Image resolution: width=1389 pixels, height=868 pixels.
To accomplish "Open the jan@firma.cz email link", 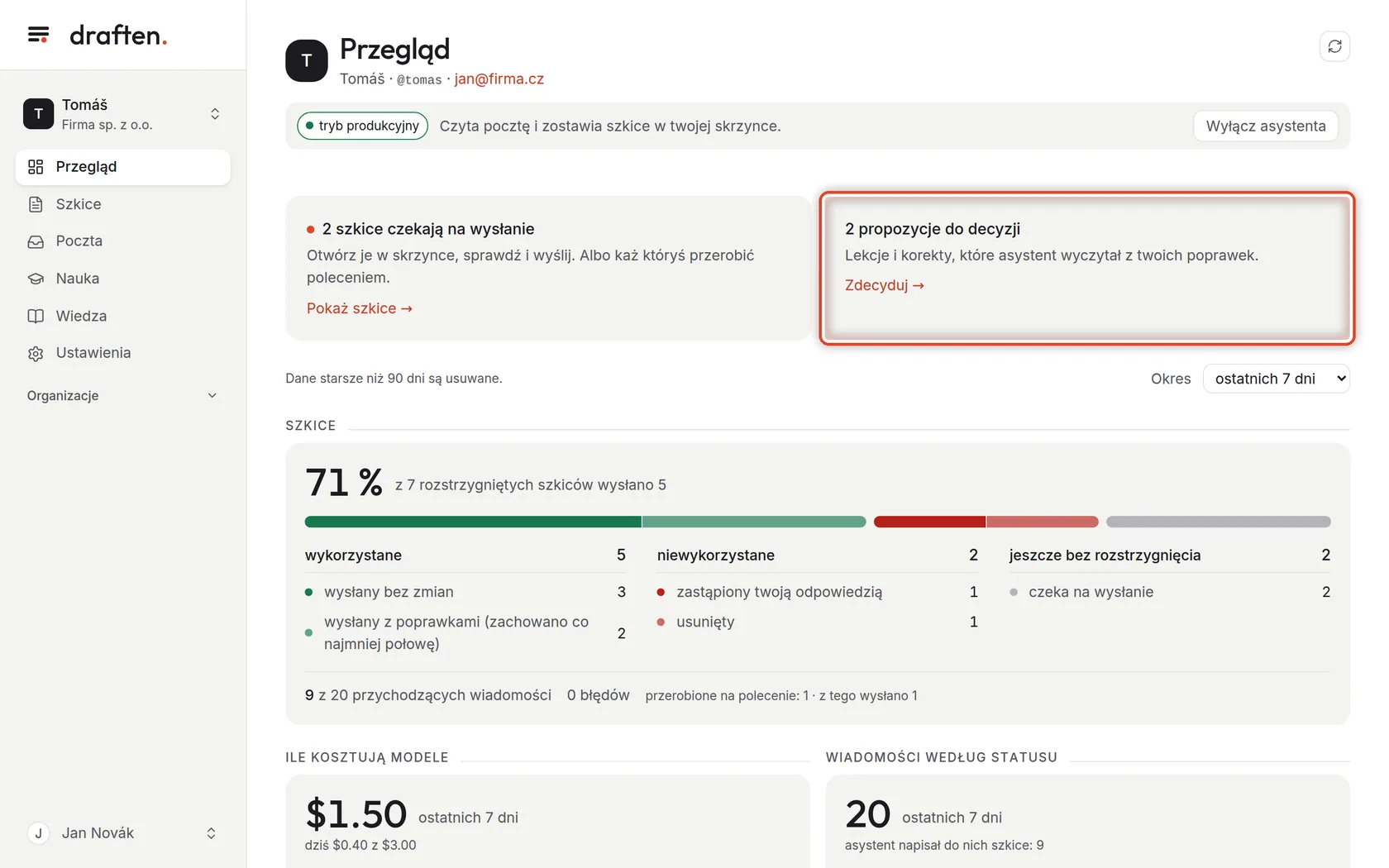I will 499,79.
